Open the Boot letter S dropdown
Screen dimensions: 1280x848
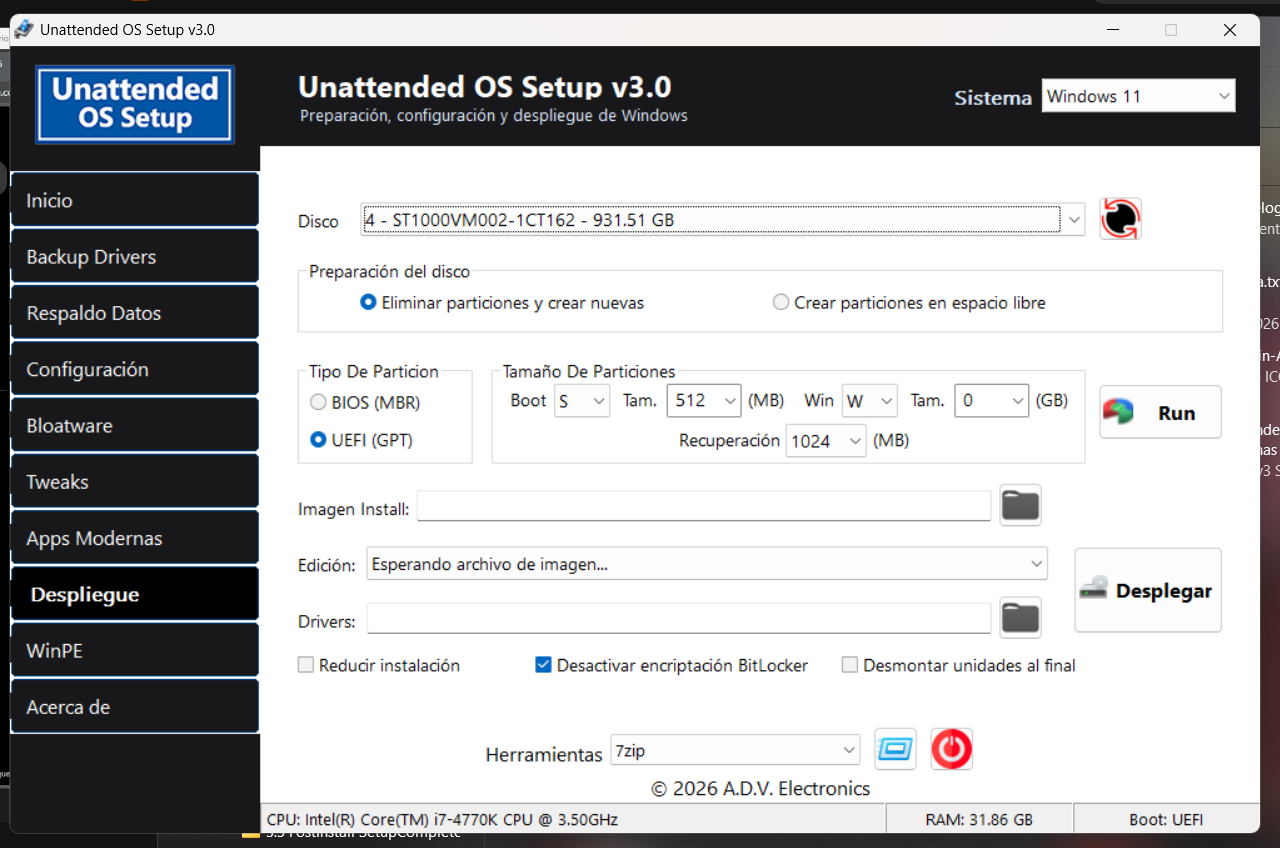(x=582, y=401)
